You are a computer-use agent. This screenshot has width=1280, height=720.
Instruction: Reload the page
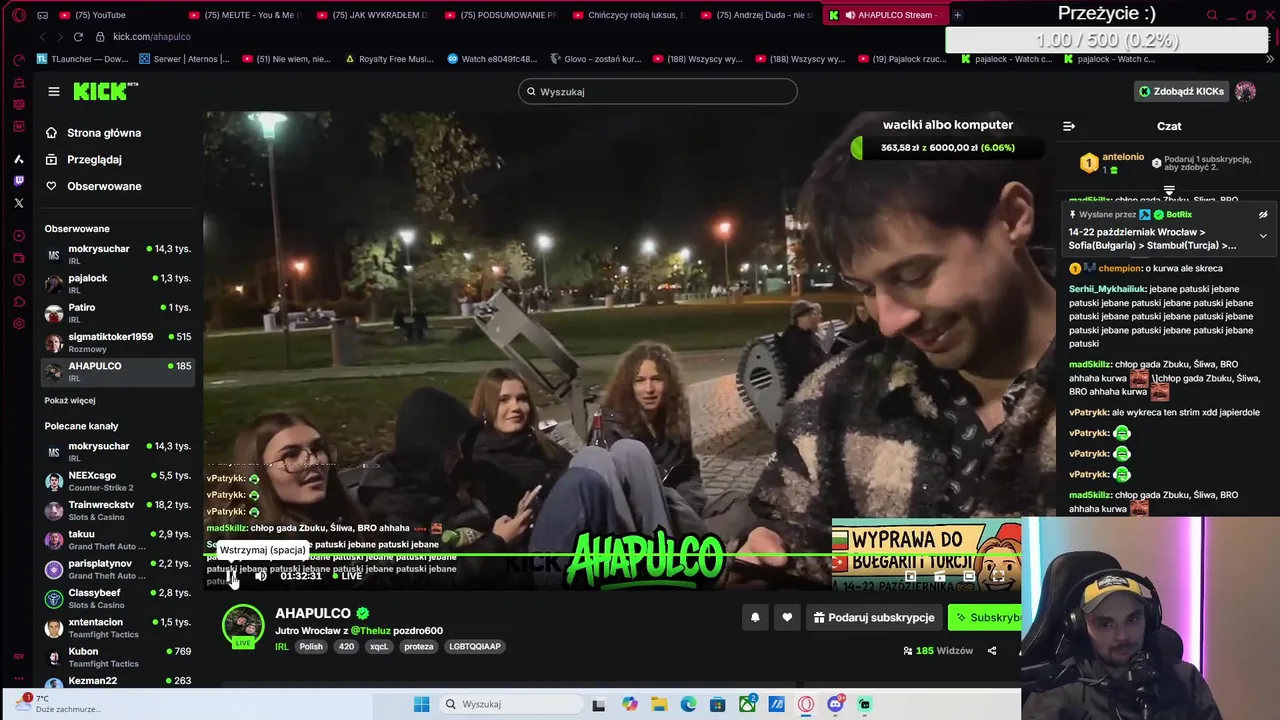78,37
